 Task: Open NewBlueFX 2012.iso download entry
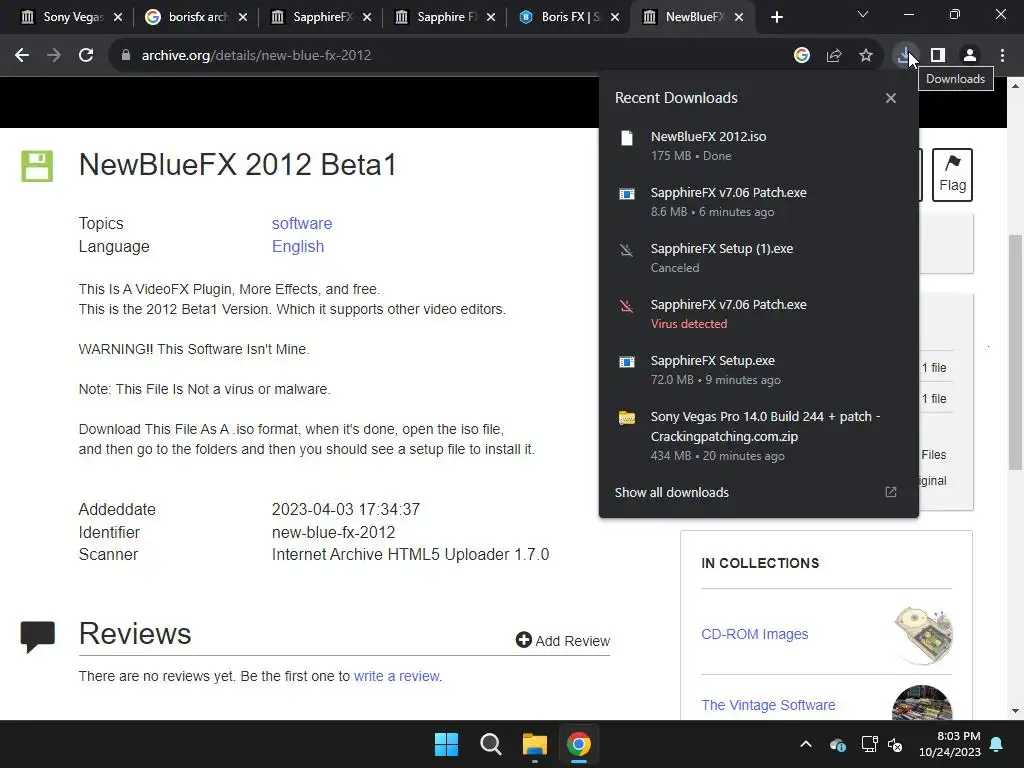758,146
